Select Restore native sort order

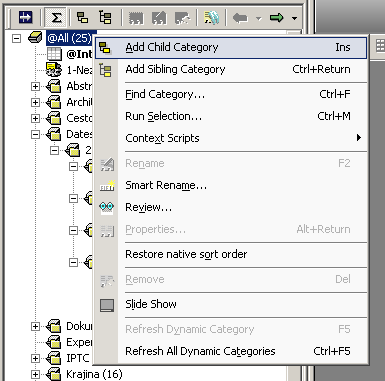pyautogui.click(x=231, y=254)
